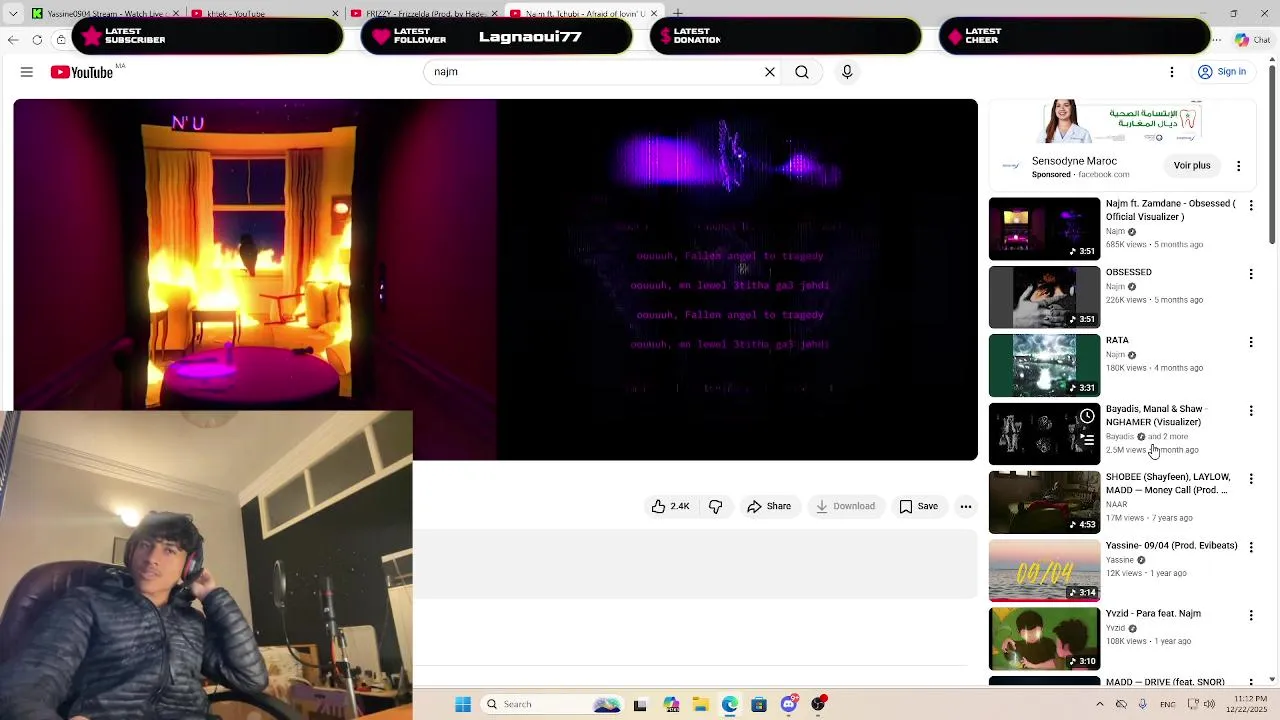Click the Download button
The height and width of the screenshot is (720, 1280).
coord(845,506)
